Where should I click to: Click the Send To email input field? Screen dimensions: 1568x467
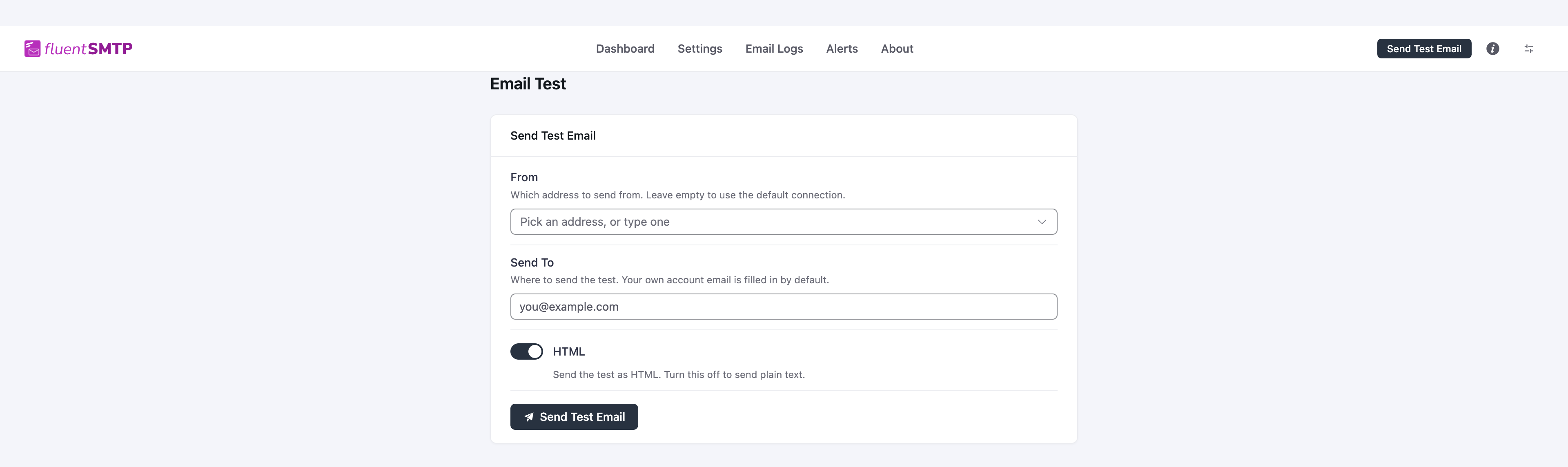point(784,307)
